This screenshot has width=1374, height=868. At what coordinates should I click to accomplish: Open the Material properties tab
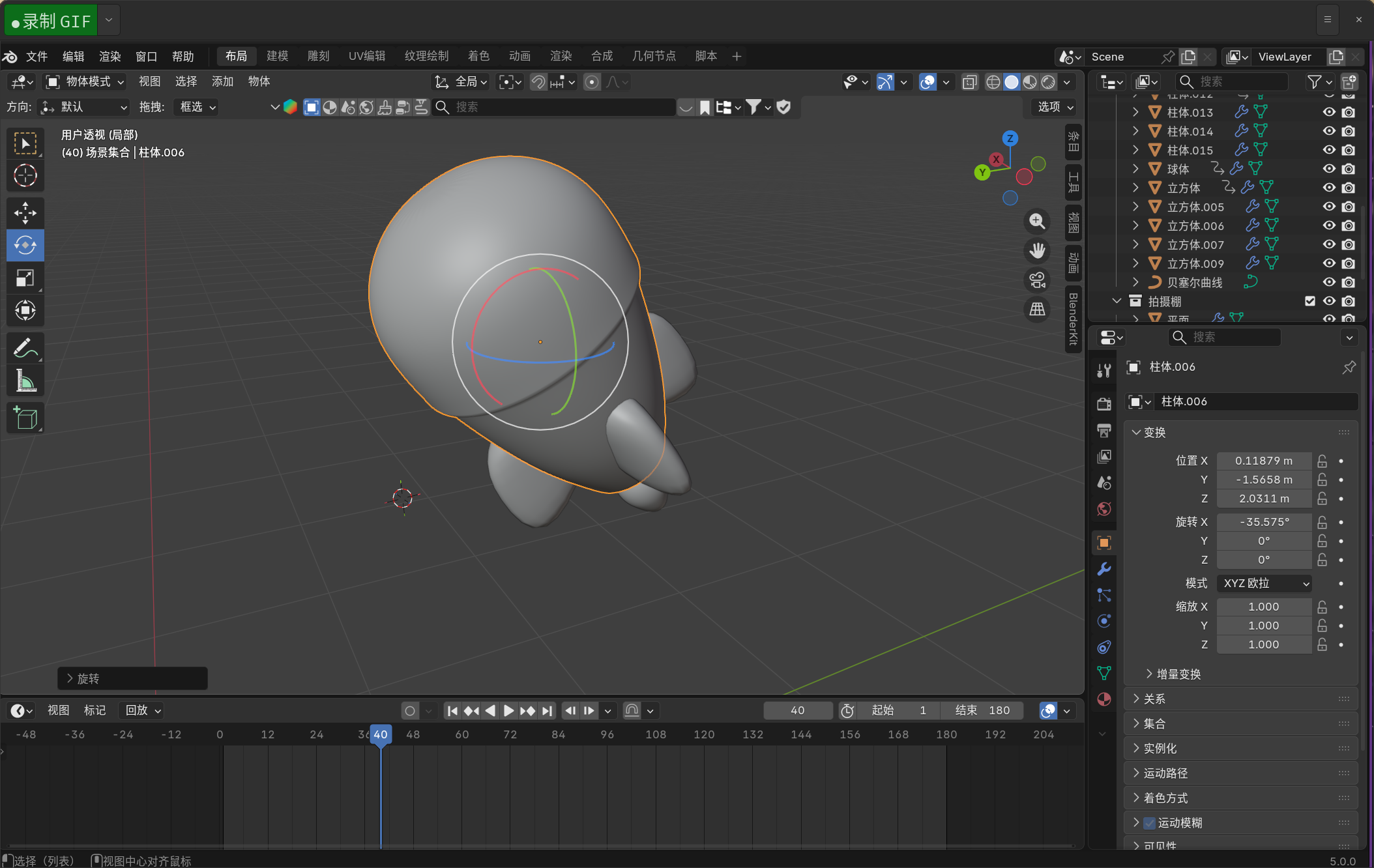coord(1104,699)
